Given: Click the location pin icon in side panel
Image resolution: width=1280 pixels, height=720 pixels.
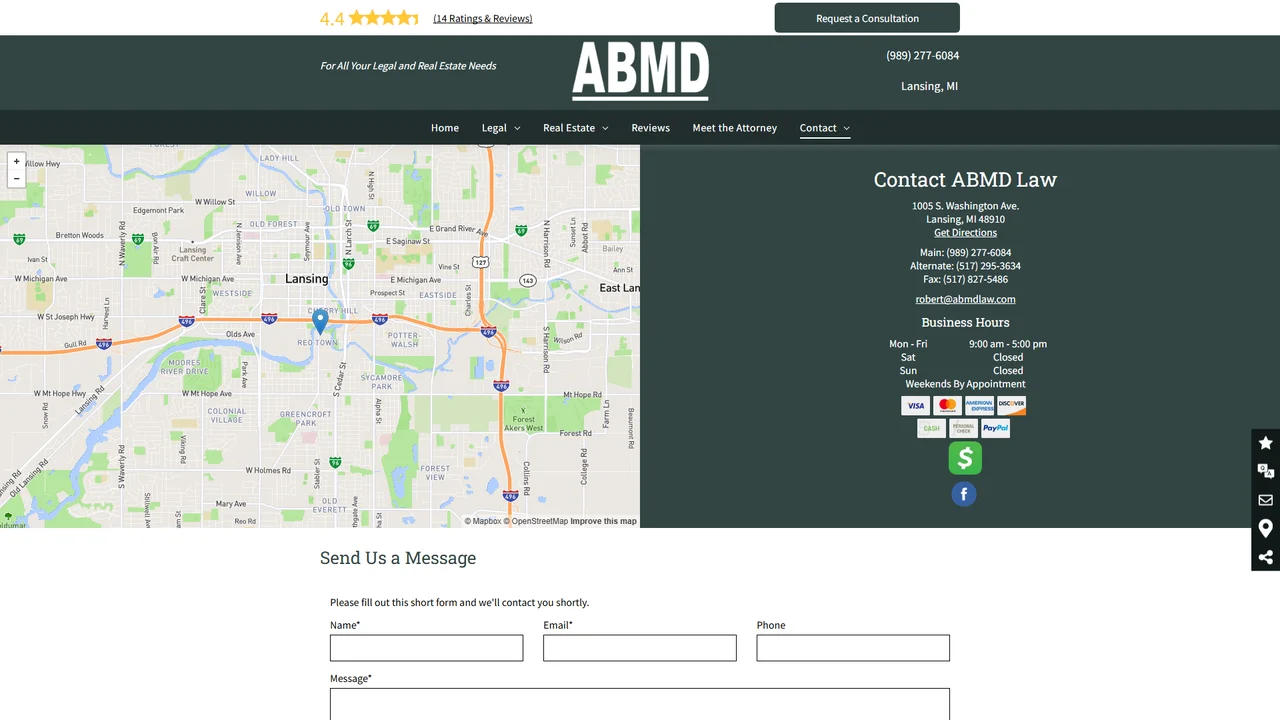Looking at the screenshot, I should pyautogui.click(x=1265, y=529).
